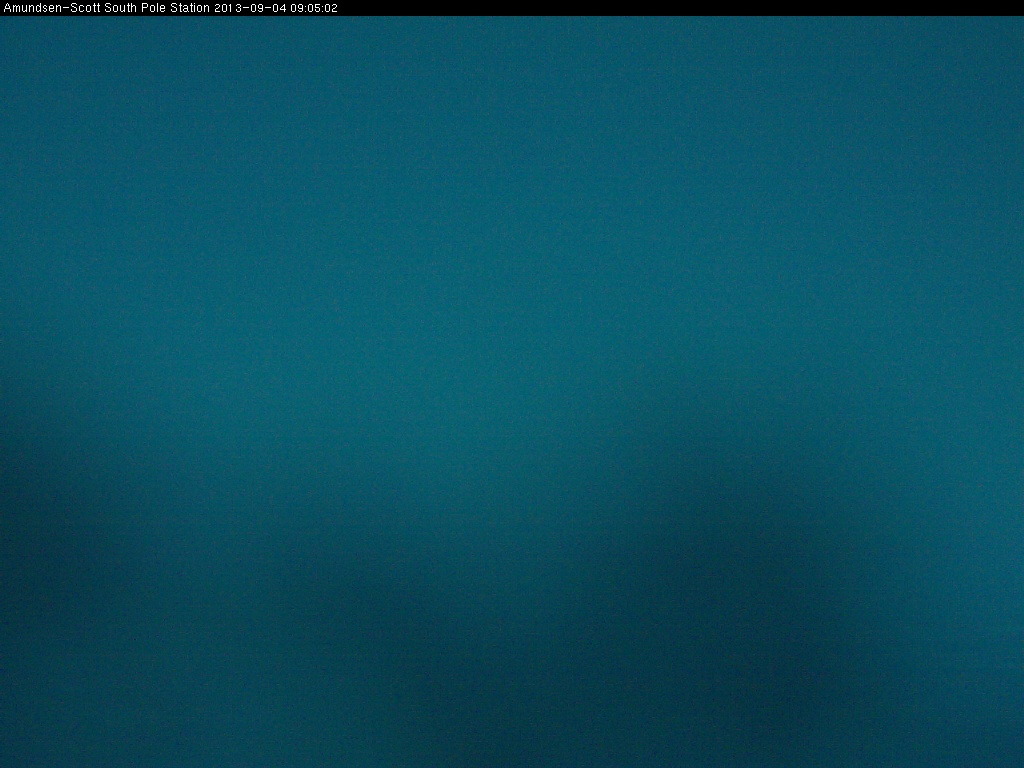Viewport: 1024px width, 768px height.
Task: Select the date 2013-09-04 in the overlay
Action: click(x=243, y=8)
